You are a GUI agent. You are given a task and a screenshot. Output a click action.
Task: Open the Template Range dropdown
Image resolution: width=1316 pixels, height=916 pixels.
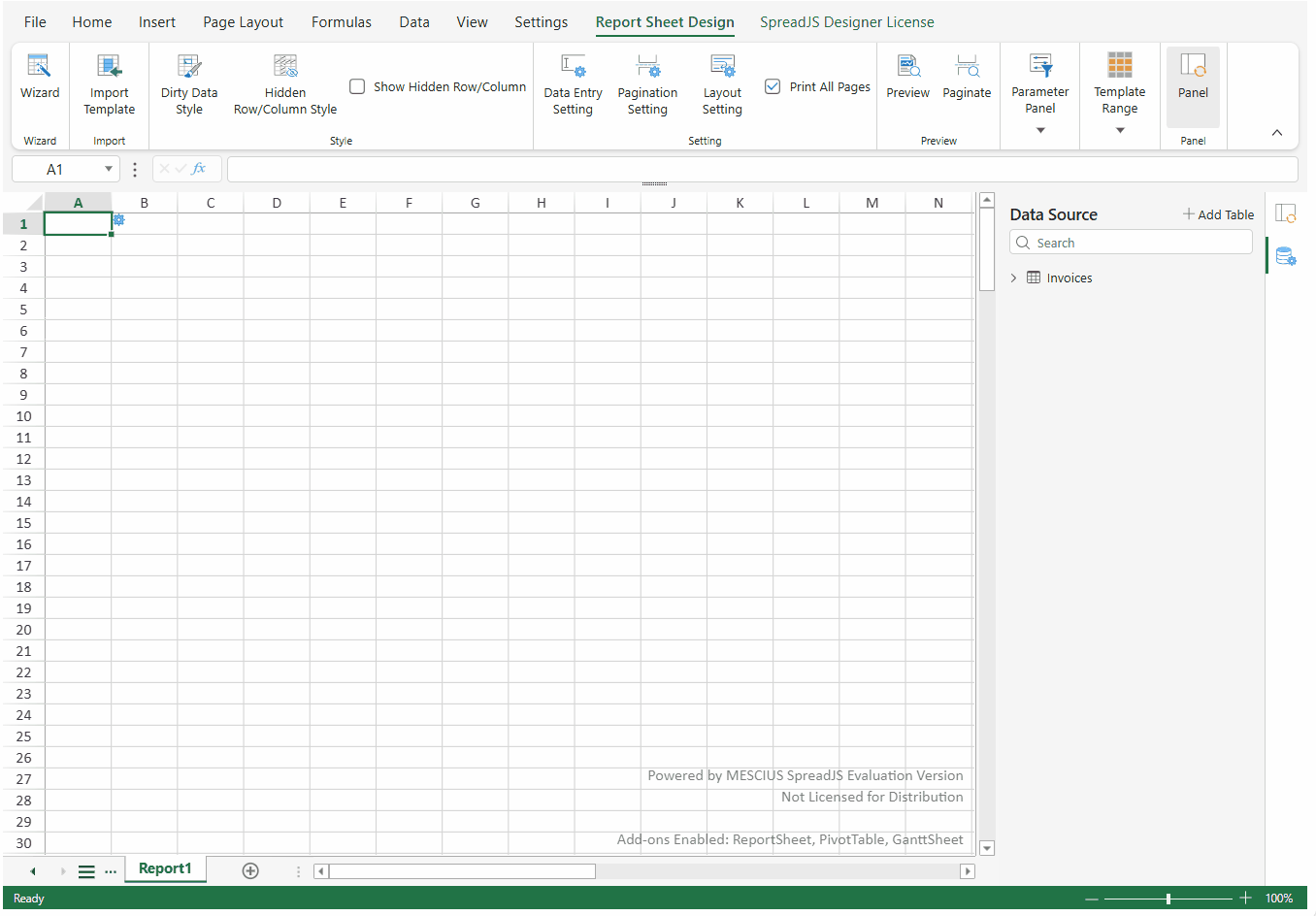click(1120, 130)
